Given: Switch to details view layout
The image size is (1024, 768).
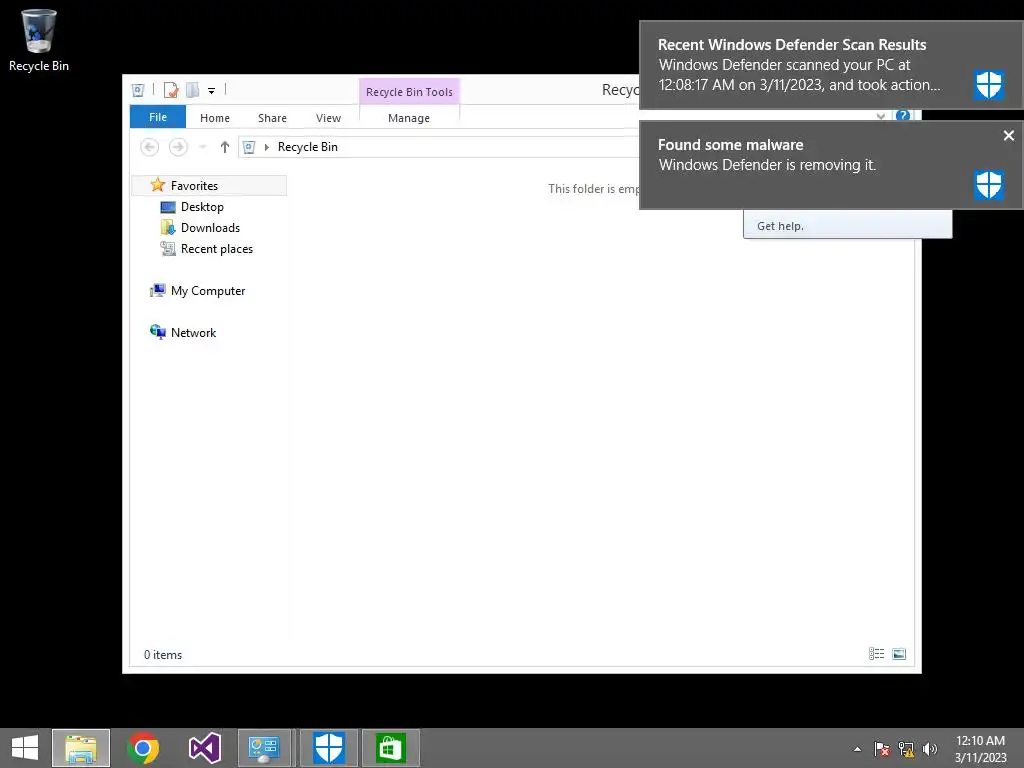Looking at the screenshot, I should point(876,654).
